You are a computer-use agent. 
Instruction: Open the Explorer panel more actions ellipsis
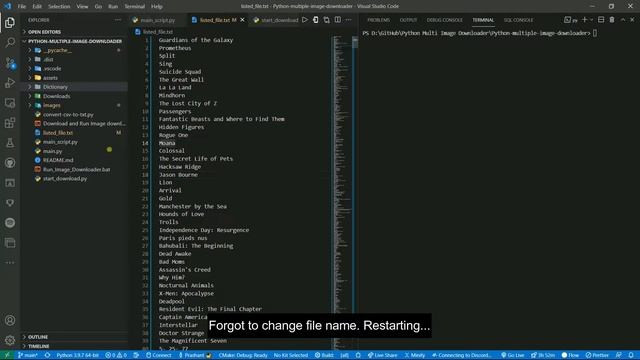(x=118, y=20)
